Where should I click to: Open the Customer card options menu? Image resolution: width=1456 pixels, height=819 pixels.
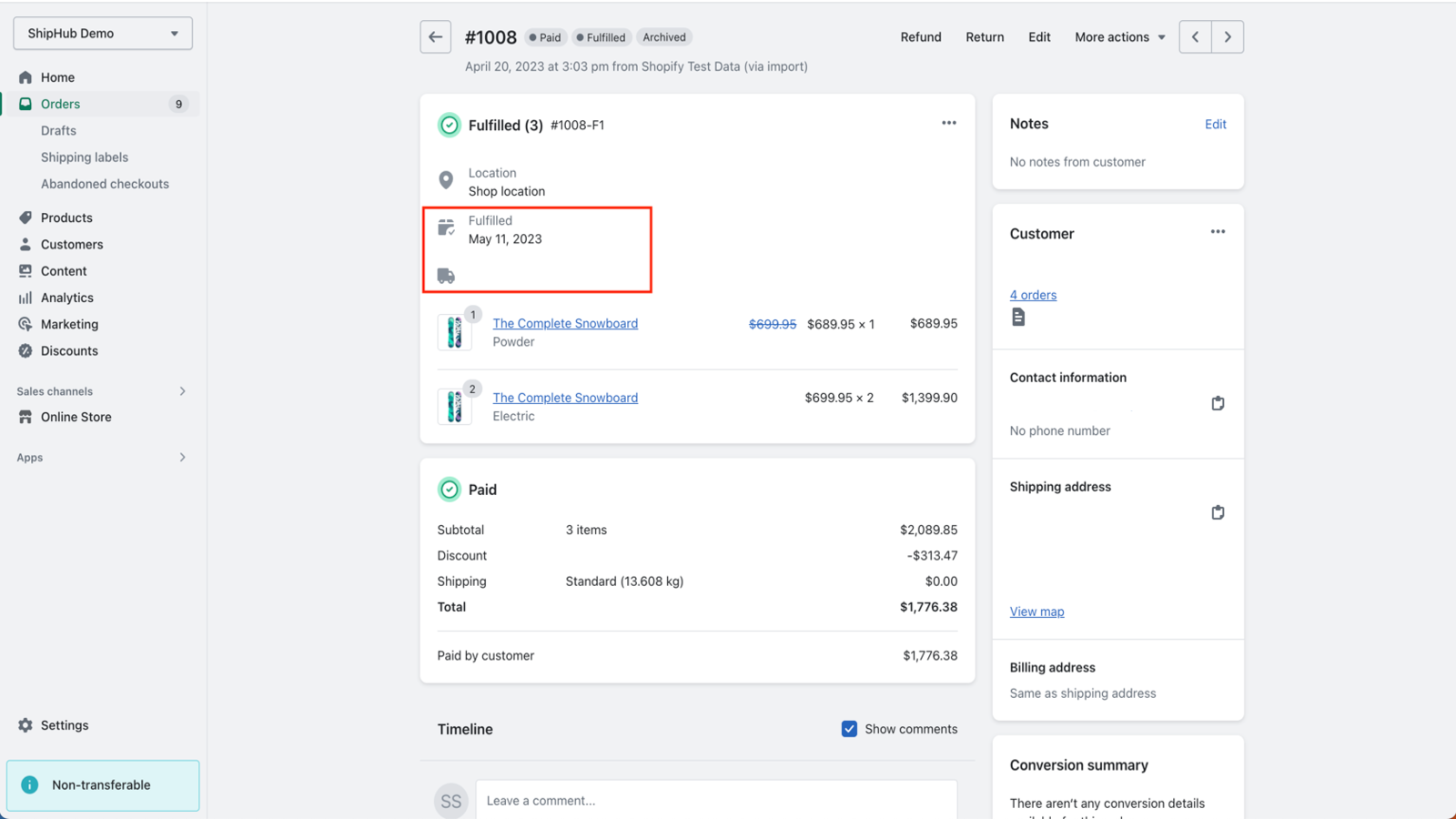pos(1218,231)
